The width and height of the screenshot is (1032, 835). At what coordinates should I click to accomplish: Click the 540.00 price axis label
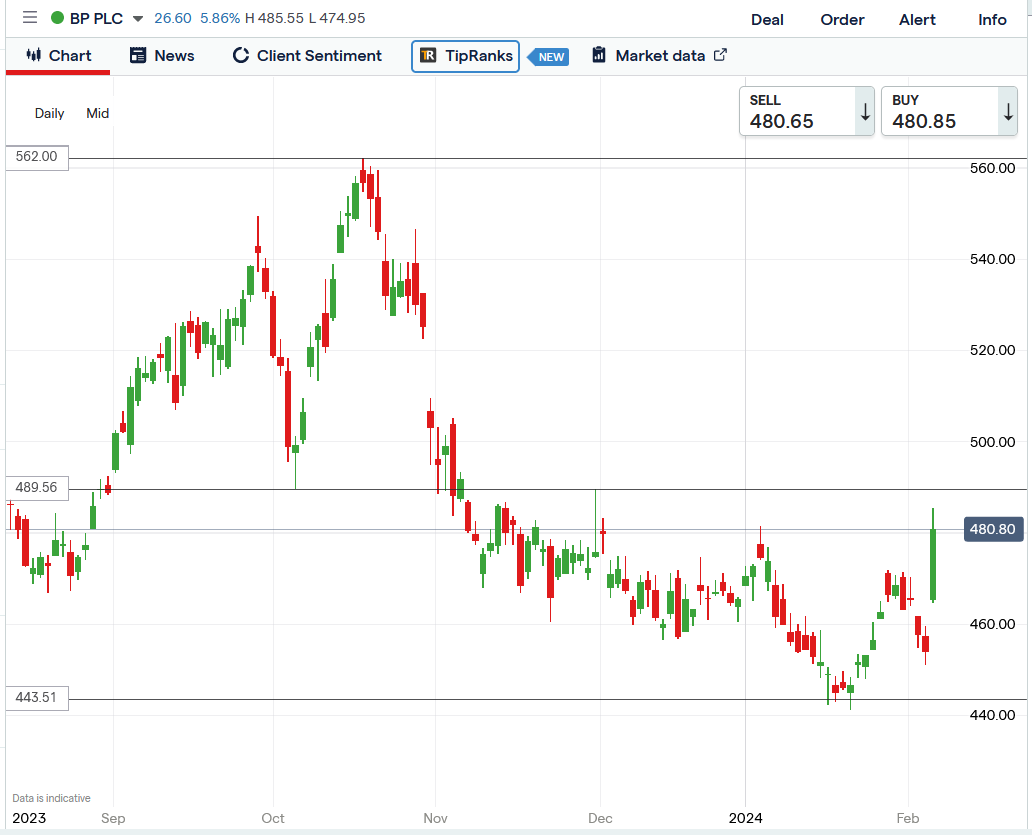(x=993, y=259)
